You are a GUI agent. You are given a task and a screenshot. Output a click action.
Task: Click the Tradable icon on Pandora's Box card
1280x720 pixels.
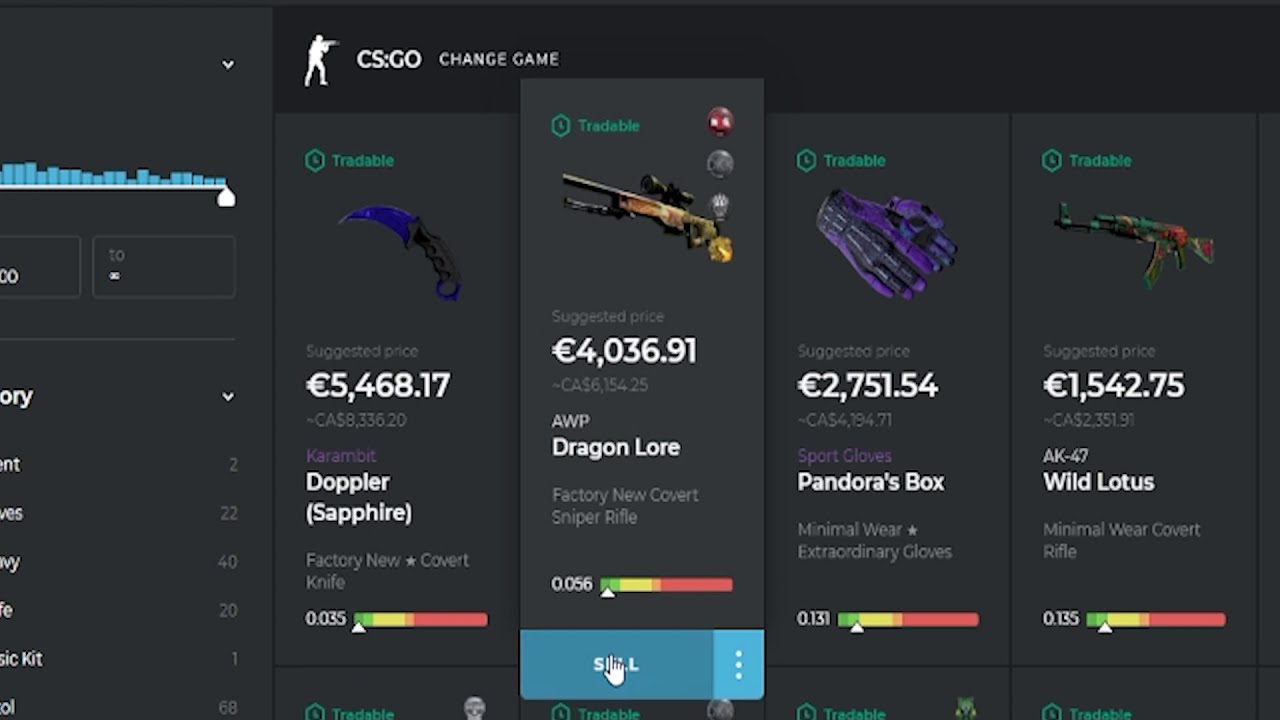click(806, 160)
